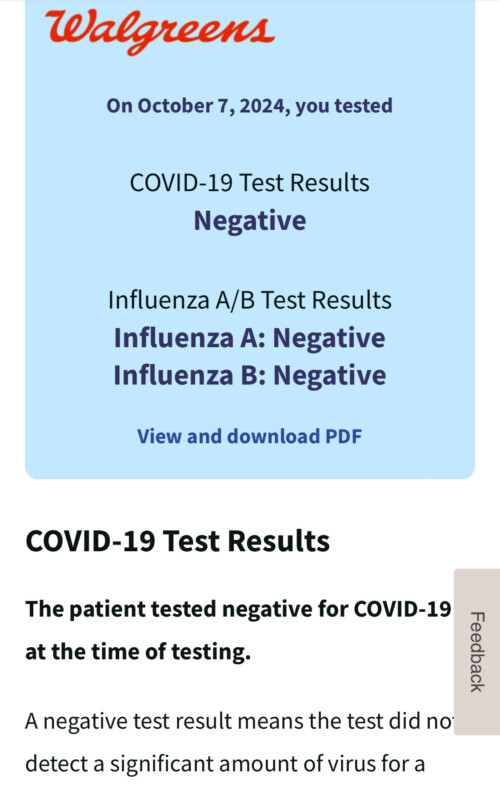The width and height of the screenshot is (500, 790).
Task: Click the Influenza A/B Test Results label
Action: click(249, 300)
